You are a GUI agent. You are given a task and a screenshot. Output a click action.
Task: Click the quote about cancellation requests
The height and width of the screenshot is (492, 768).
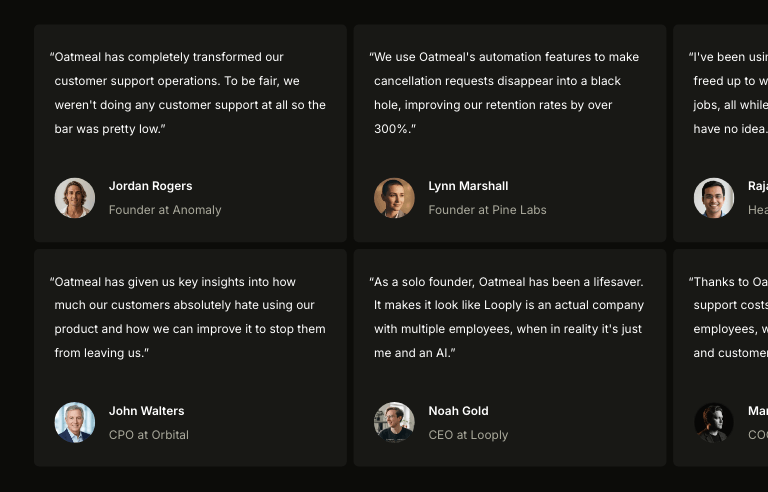506,93
